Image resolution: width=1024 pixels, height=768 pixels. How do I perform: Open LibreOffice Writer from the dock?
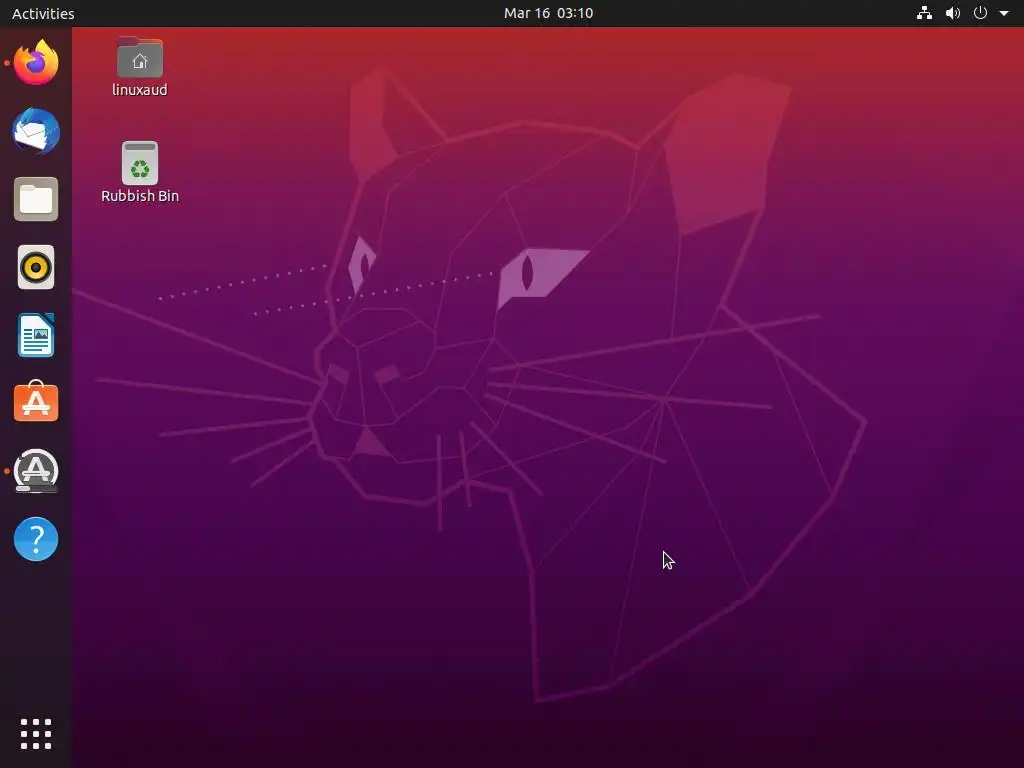pyautogui.click(x=36, y=335)
